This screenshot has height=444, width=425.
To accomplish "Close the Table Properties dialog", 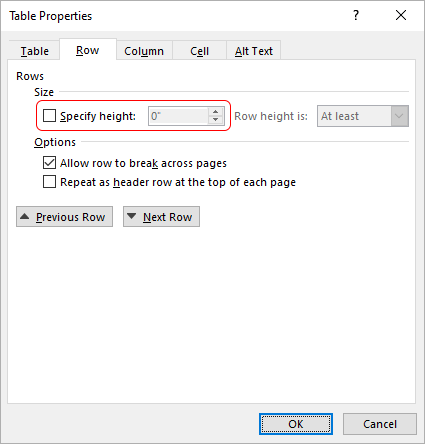I will [401, 15].
